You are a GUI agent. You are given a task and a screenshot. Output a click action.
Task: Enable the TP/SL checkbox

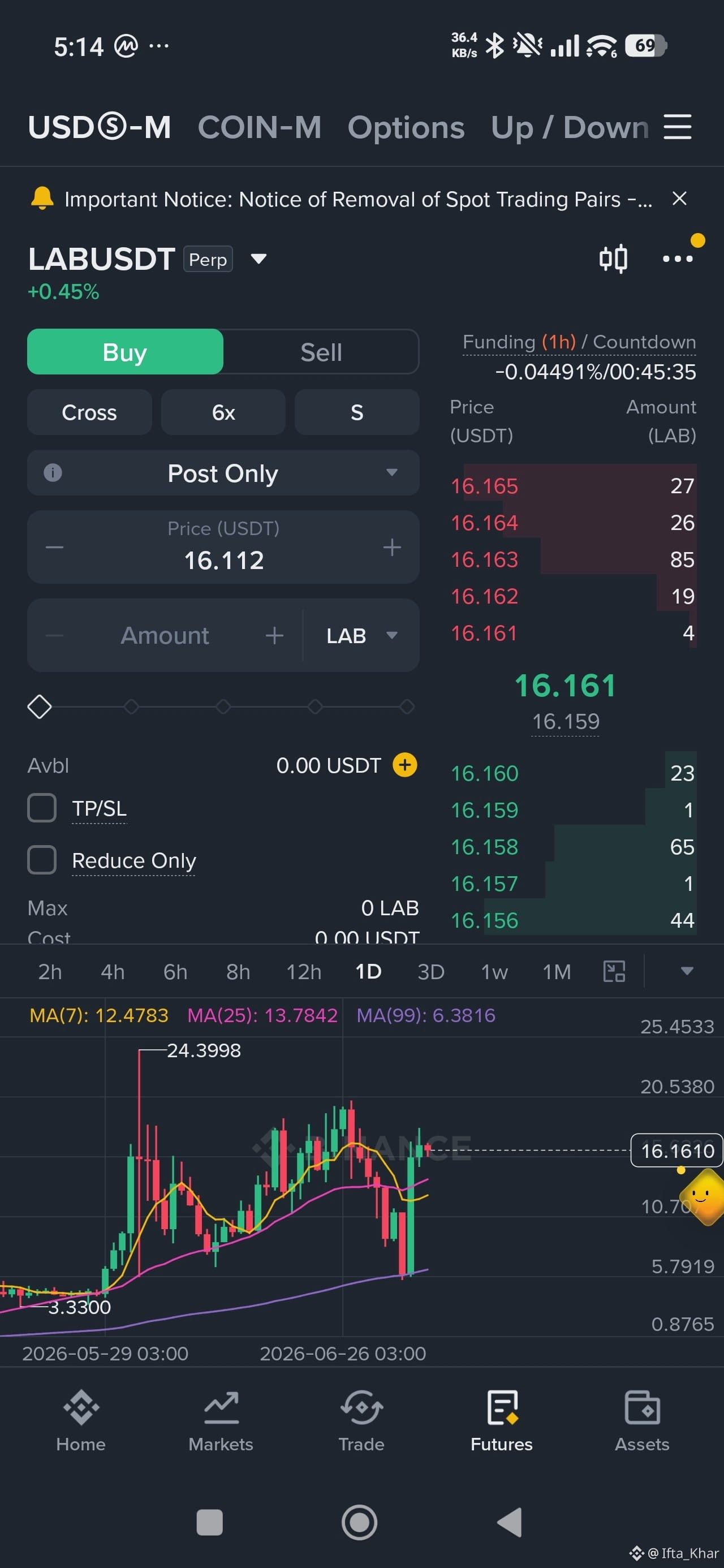[x=42, y=808]
